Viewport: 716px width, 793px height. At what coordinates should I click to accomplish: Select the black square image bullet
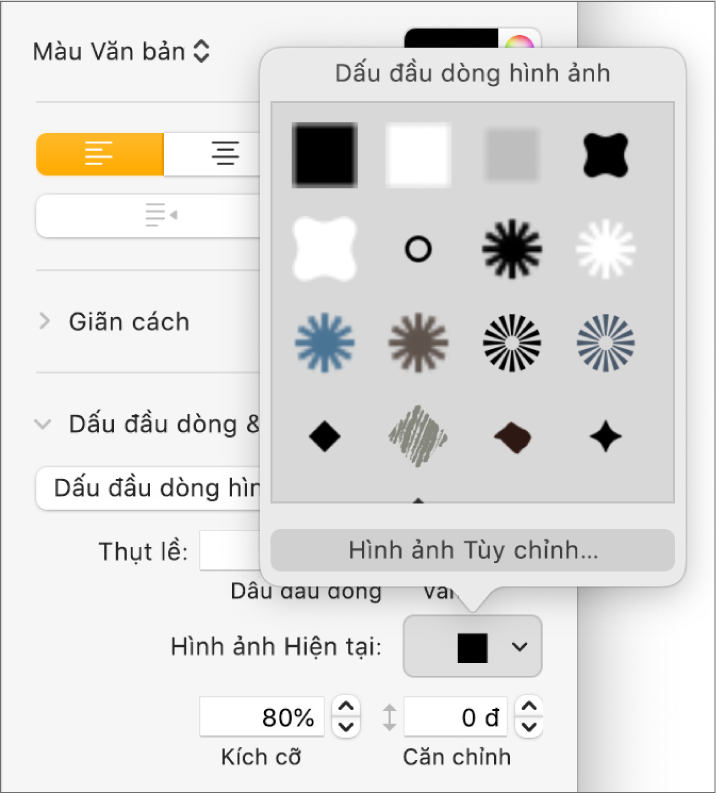point(324,155)
